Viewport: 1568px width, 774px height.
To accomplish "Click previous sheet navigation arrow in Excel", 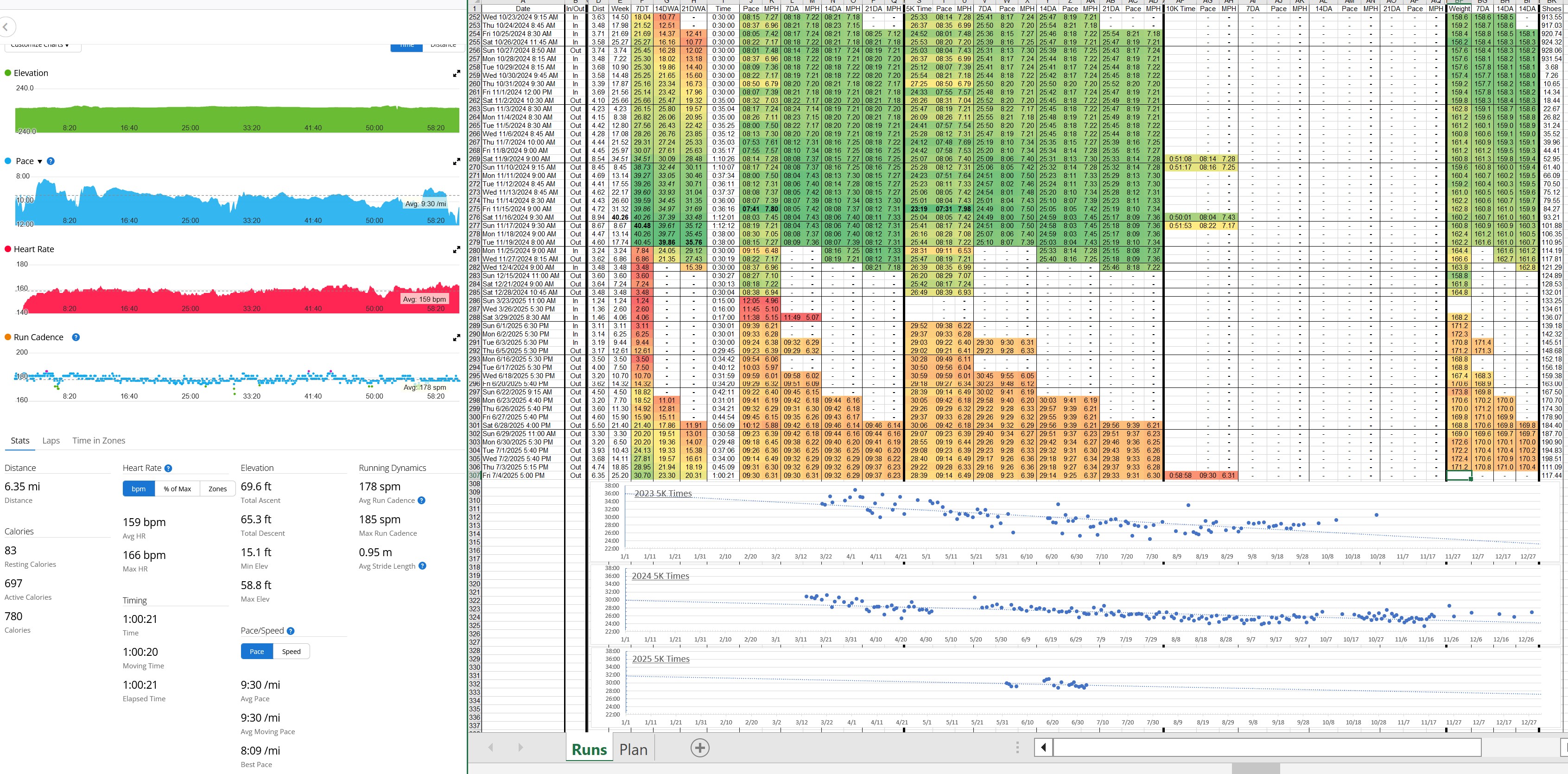I will coord(491,748).
